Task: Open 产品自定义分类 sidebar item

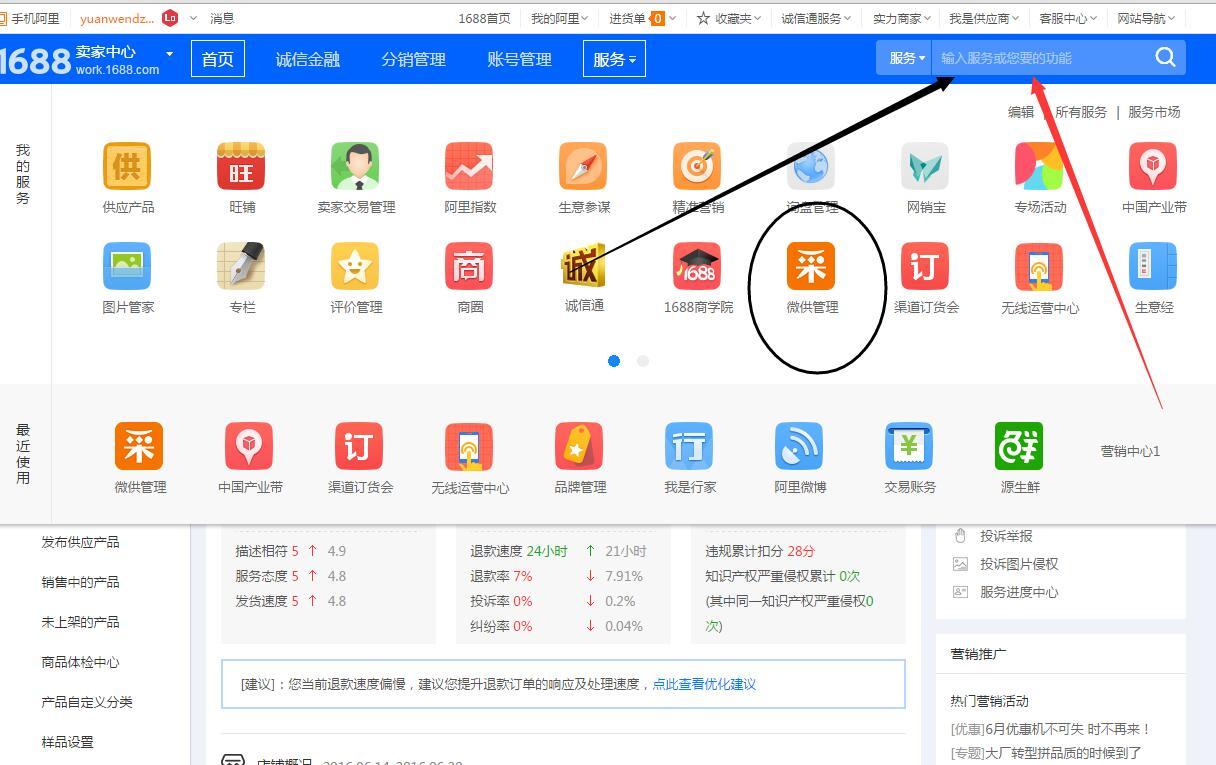Action: (x=87, y=702)
